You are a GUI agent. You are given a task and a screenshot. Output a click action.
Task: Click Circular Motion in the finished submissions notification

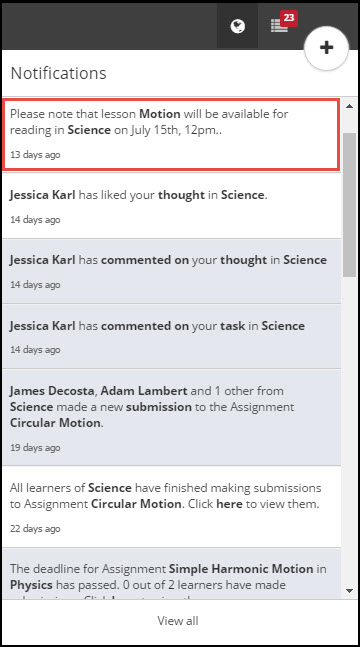(136, 504)
